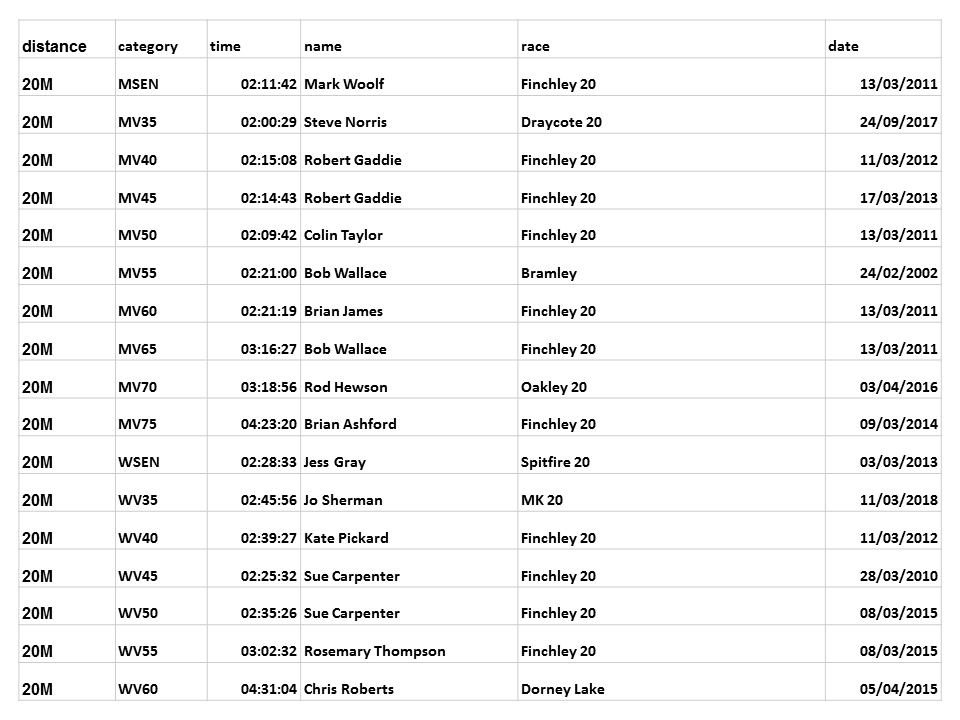The height and width of the screenshot is (720, 960).
Task: Click the Oakley 20 race cell
Action: (554, 387)
